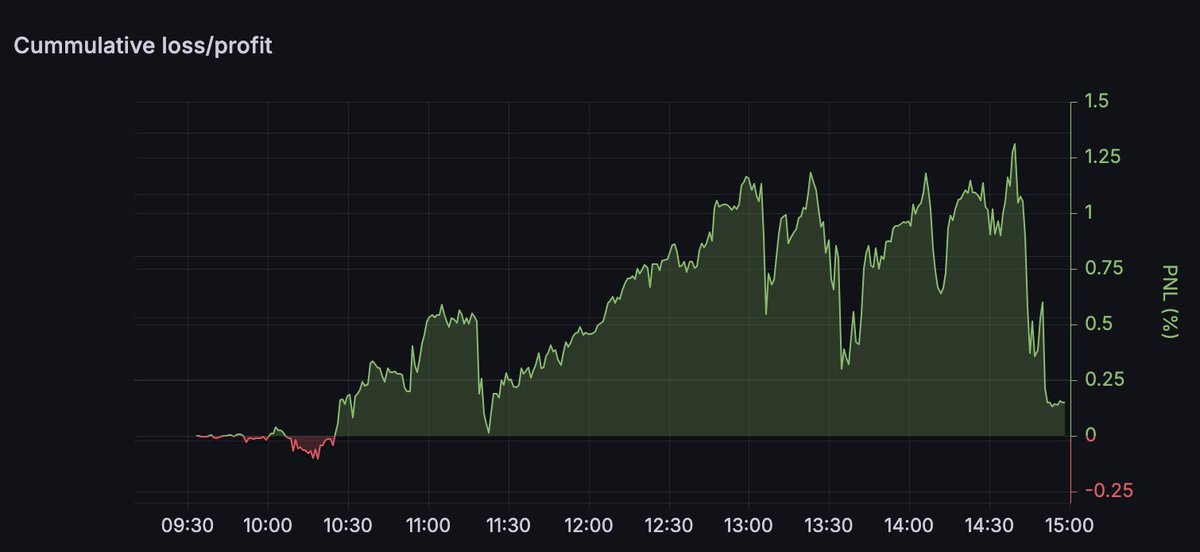Select the 14:30 time axis label
The image size is (1200, 552).
tap(987, 524)
